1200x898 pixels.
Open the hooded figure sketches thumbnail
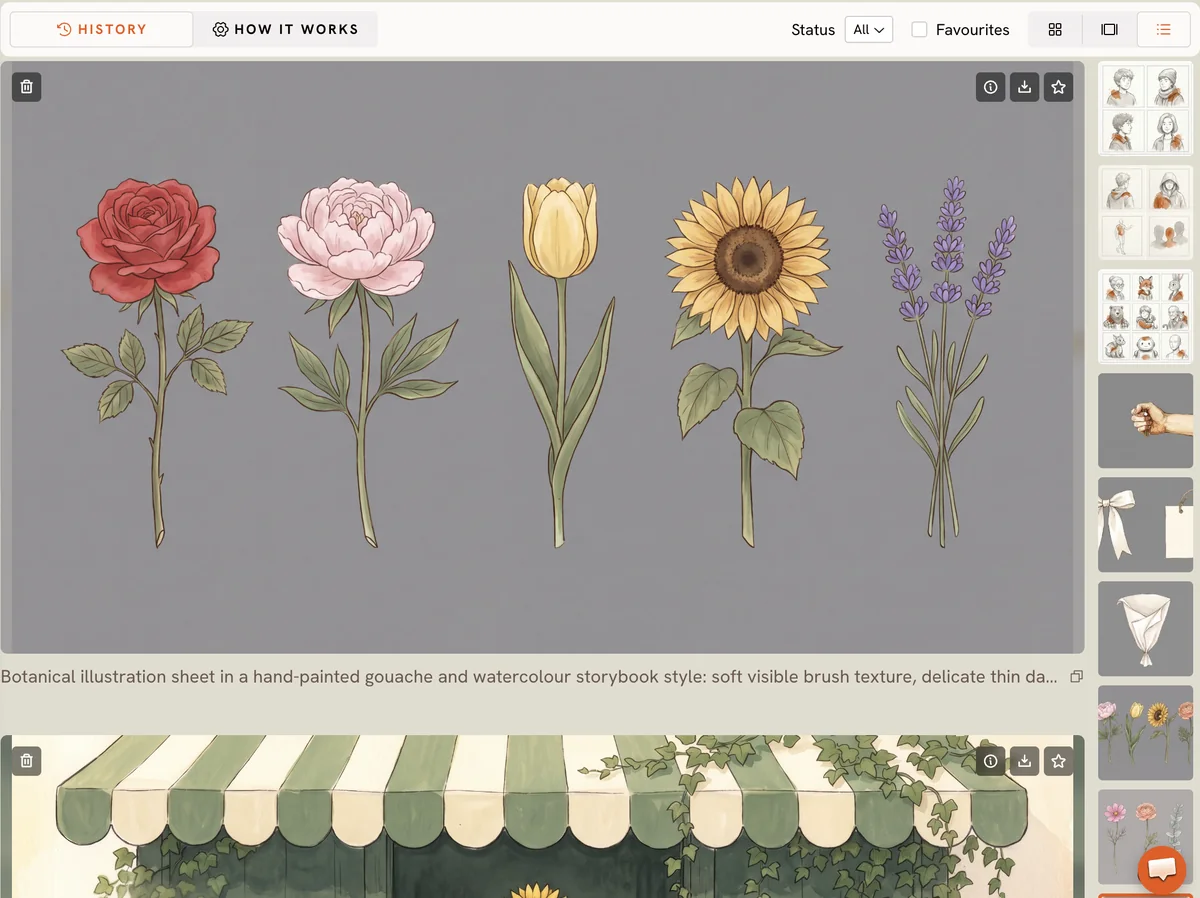pos(1146,213)
